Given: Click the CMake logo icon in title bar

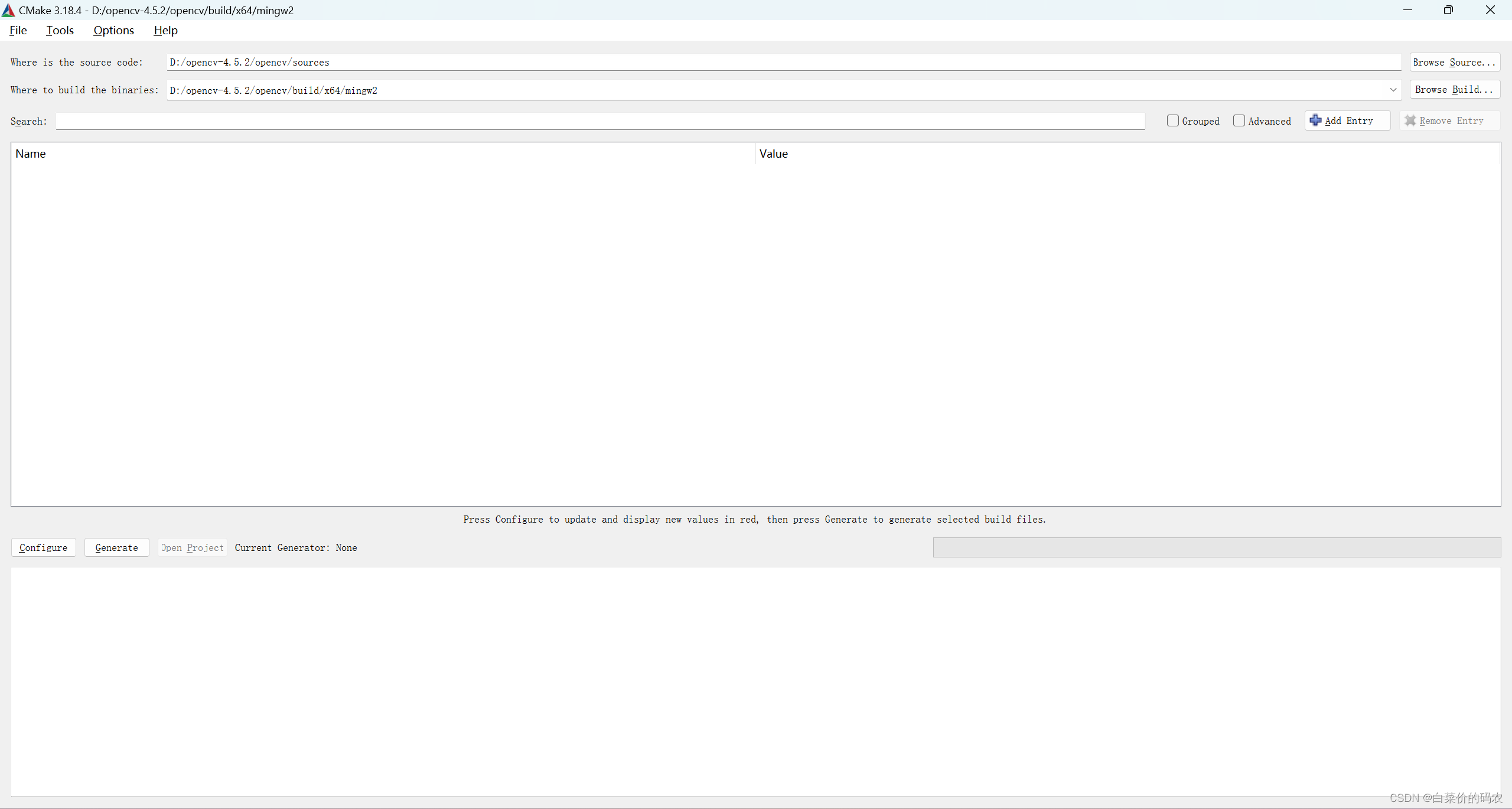Looking at the screenshot, I should (8, 10).
